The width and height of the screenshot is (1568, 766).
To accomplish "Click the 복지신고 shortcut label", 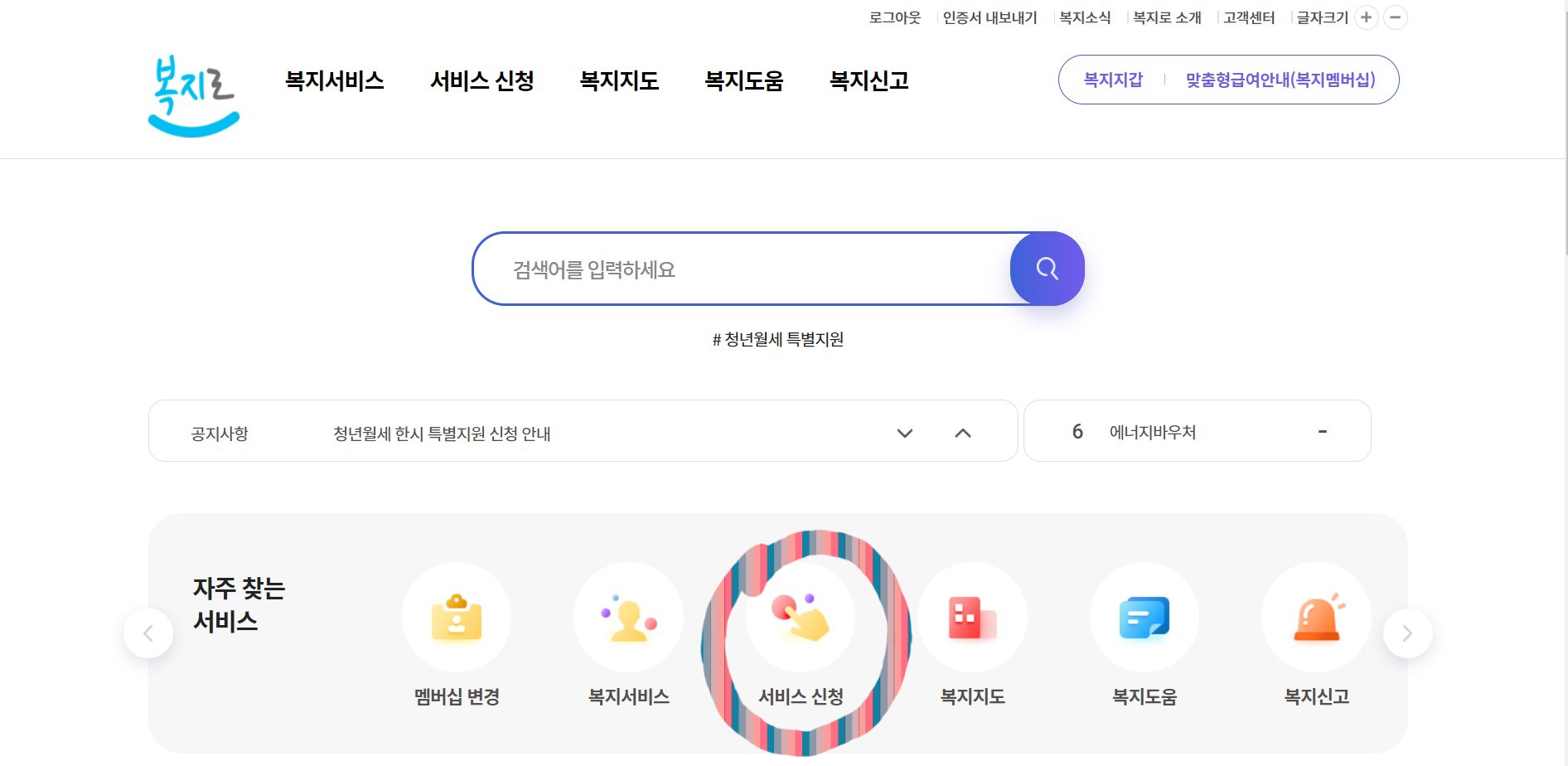I will click(x=1317, y=696).
